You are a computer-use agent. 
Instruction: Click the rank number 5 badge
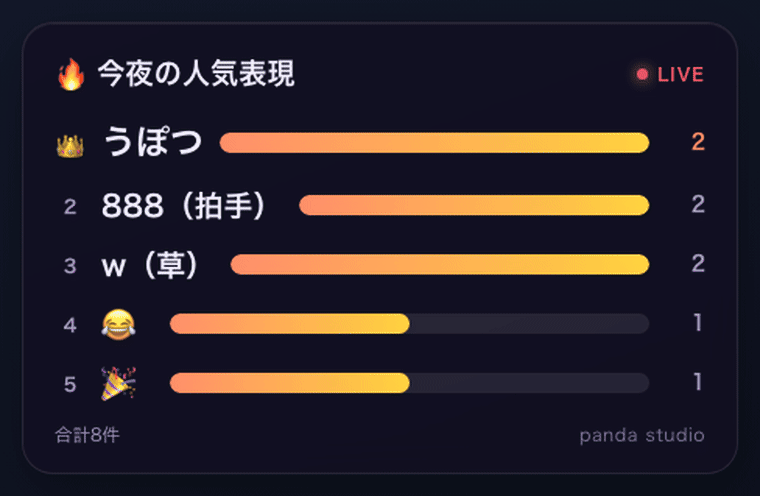pyautogui.click(x=70, y=384)
